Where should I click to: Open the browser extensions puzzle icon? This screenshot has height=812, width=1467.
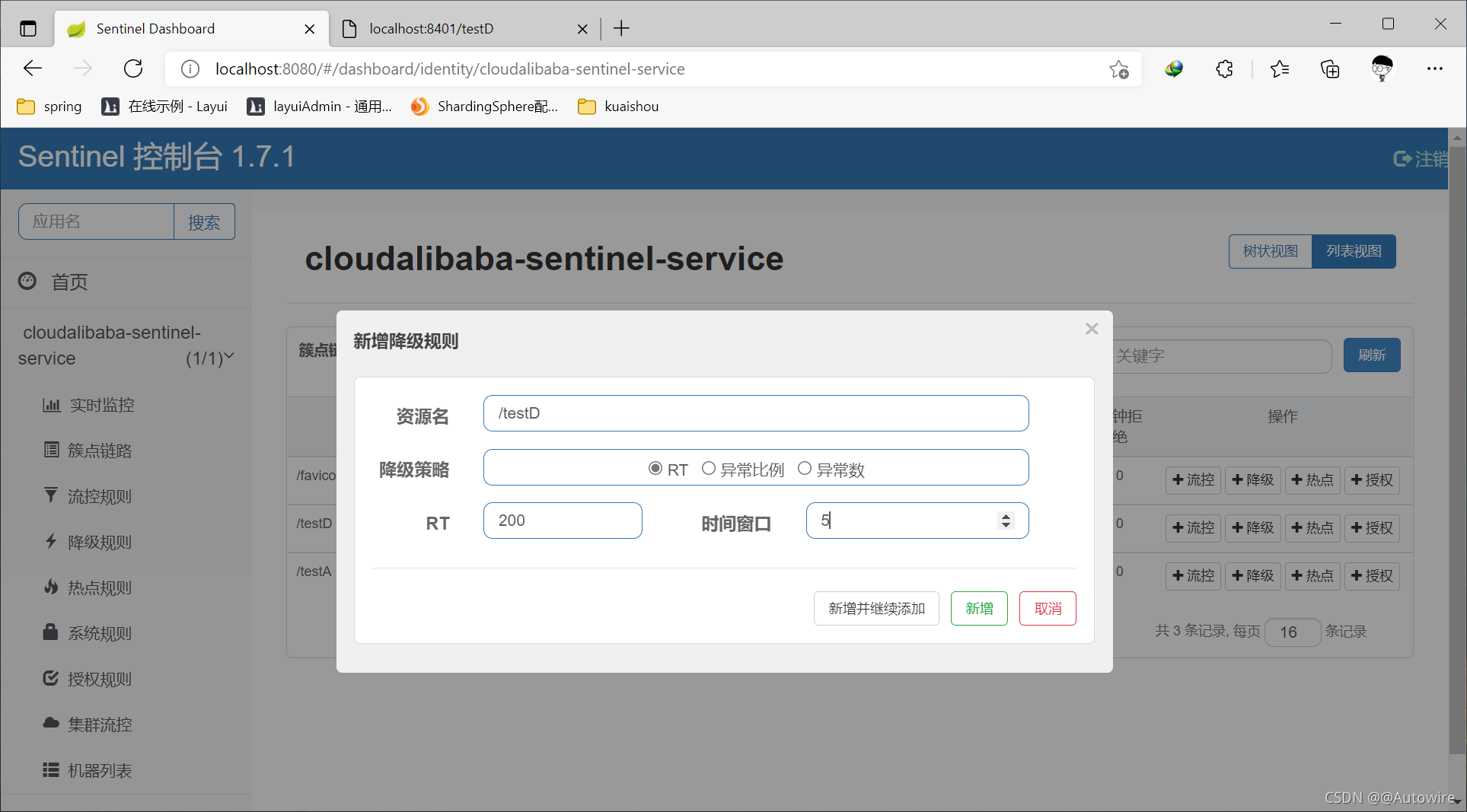point(1224,69)
